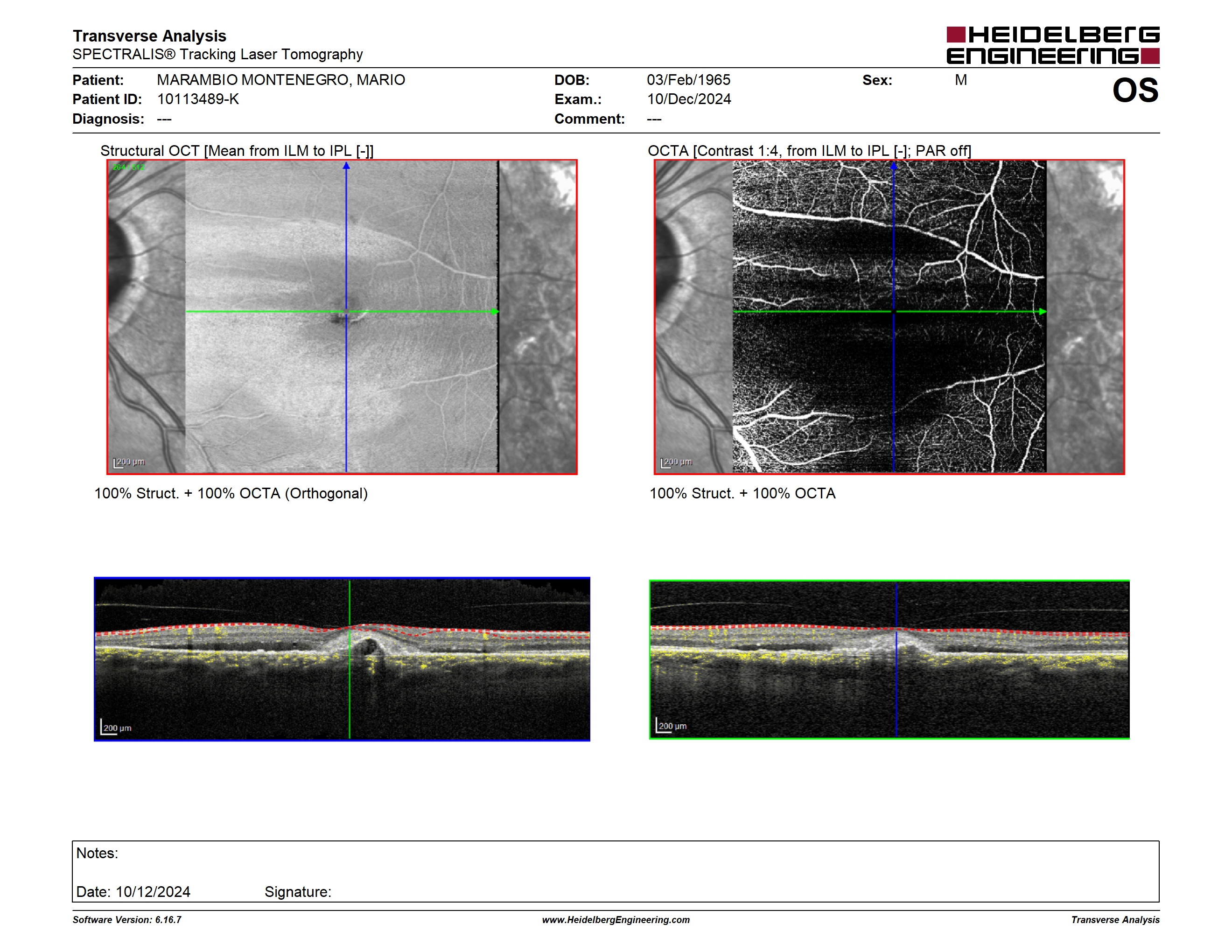Click patient name 'MARAMBIO MONTENEGRO, MARIO'
1232x952 pixels.
pos(281,80)
